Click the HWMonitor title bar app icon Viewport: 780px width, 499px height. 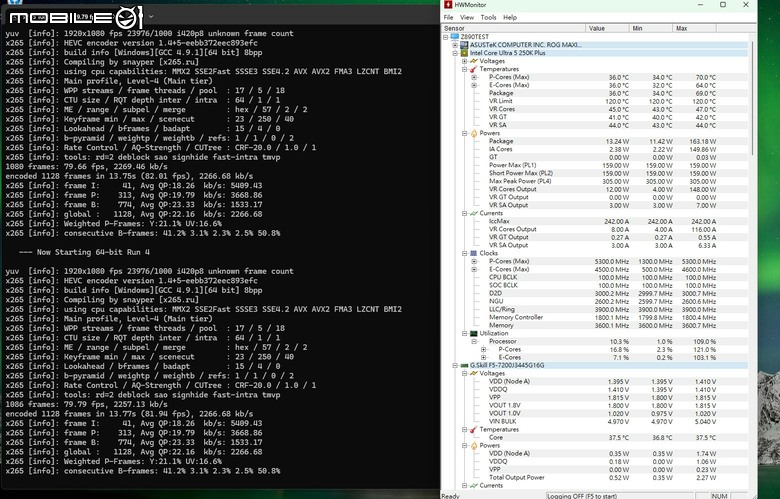tap(448, 4)
